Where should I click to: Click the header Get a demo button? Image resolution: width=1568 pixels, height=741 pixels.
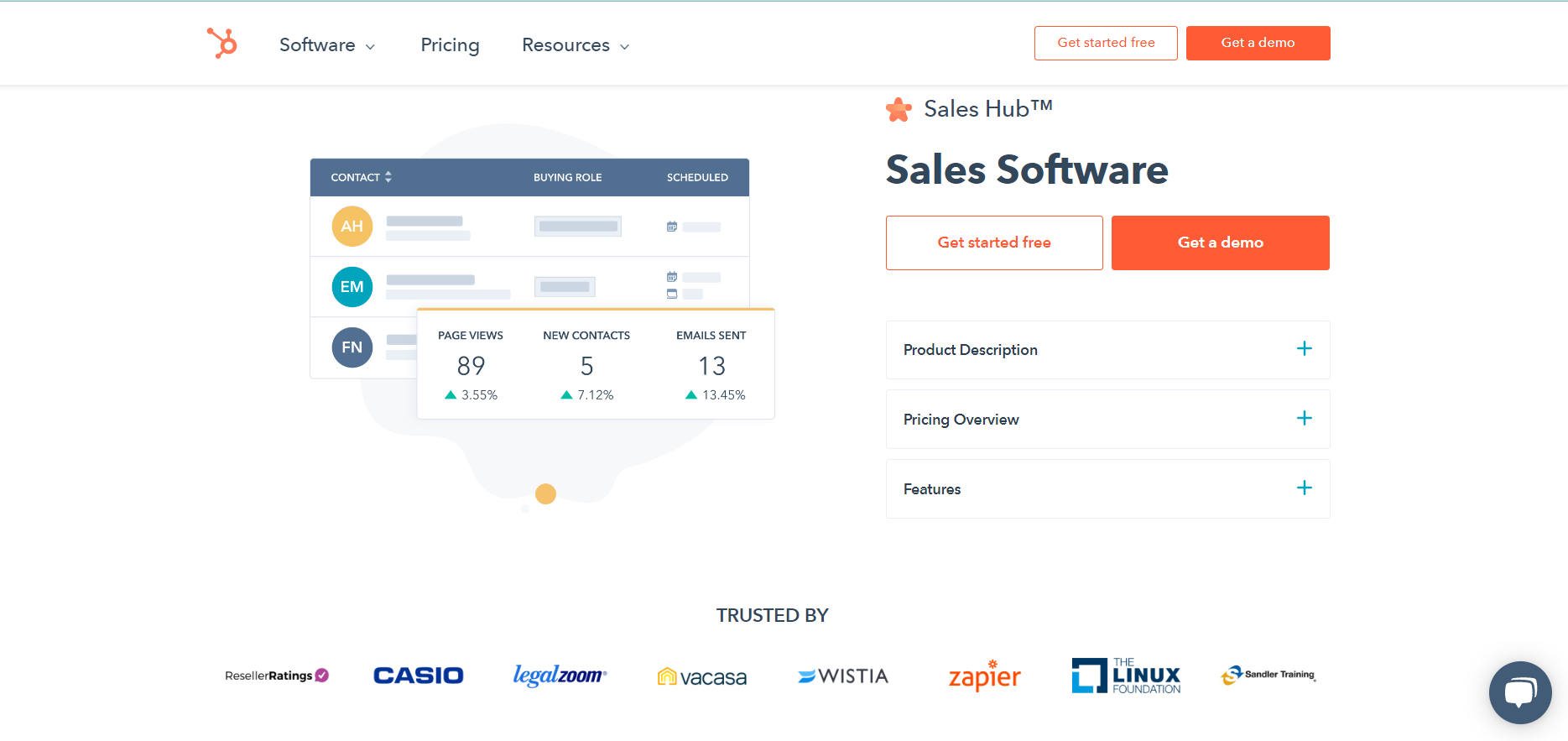tap(1258, 43)
